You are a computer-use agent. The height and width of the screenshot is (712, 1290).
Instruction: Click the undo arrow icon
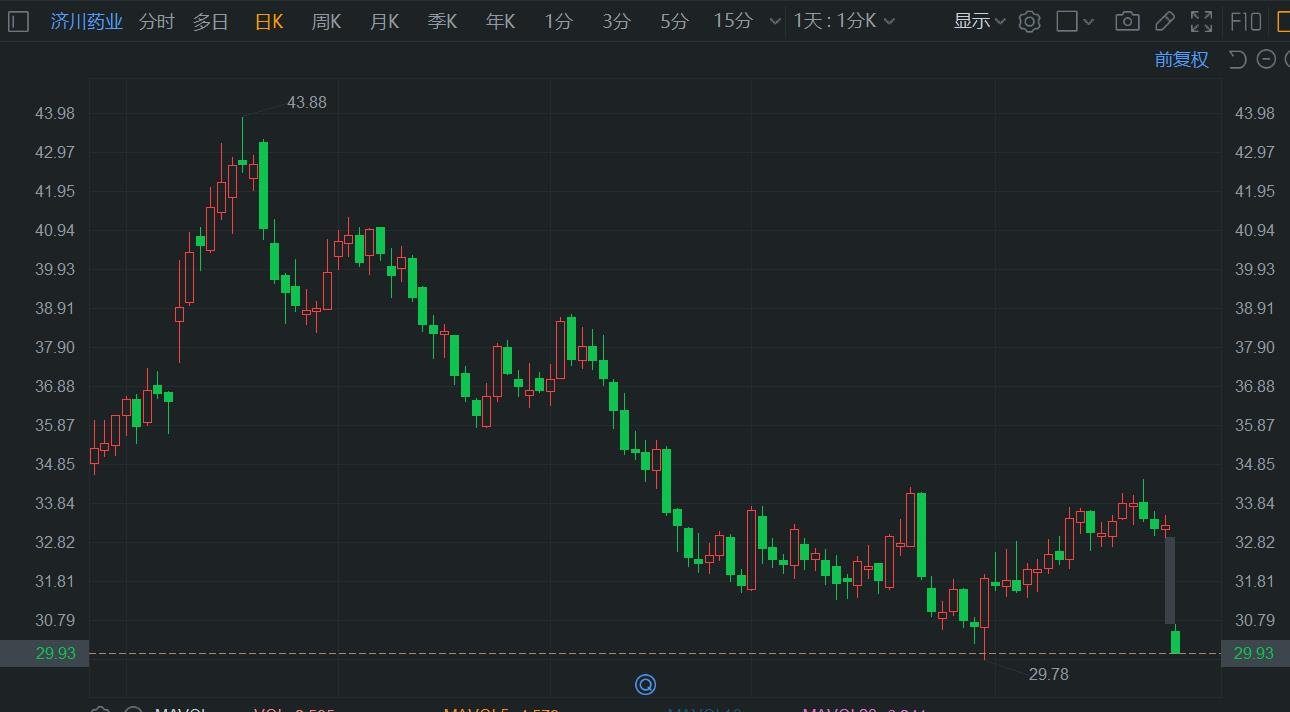pyautogui.click(x=1237, y=59)
